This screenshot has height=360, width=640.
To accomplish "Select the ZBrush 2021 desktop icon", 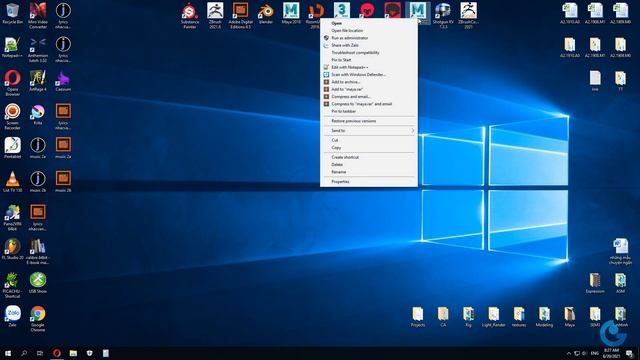I will [215, 16].
